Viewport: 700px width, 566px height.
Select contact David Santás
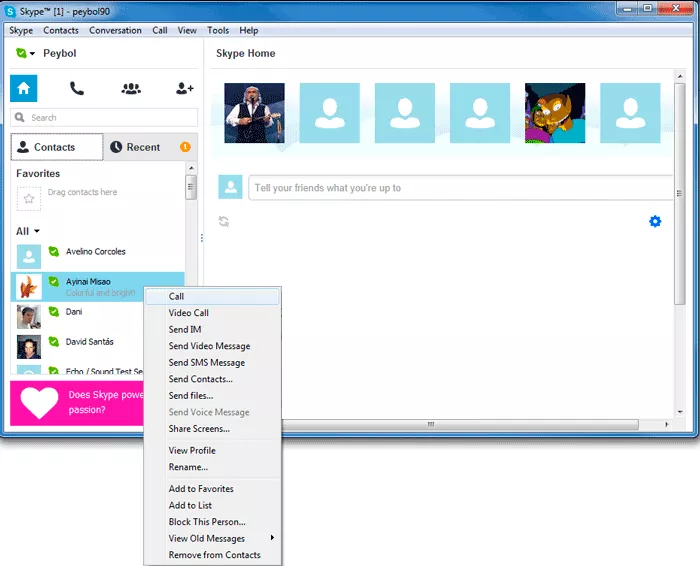77,347
